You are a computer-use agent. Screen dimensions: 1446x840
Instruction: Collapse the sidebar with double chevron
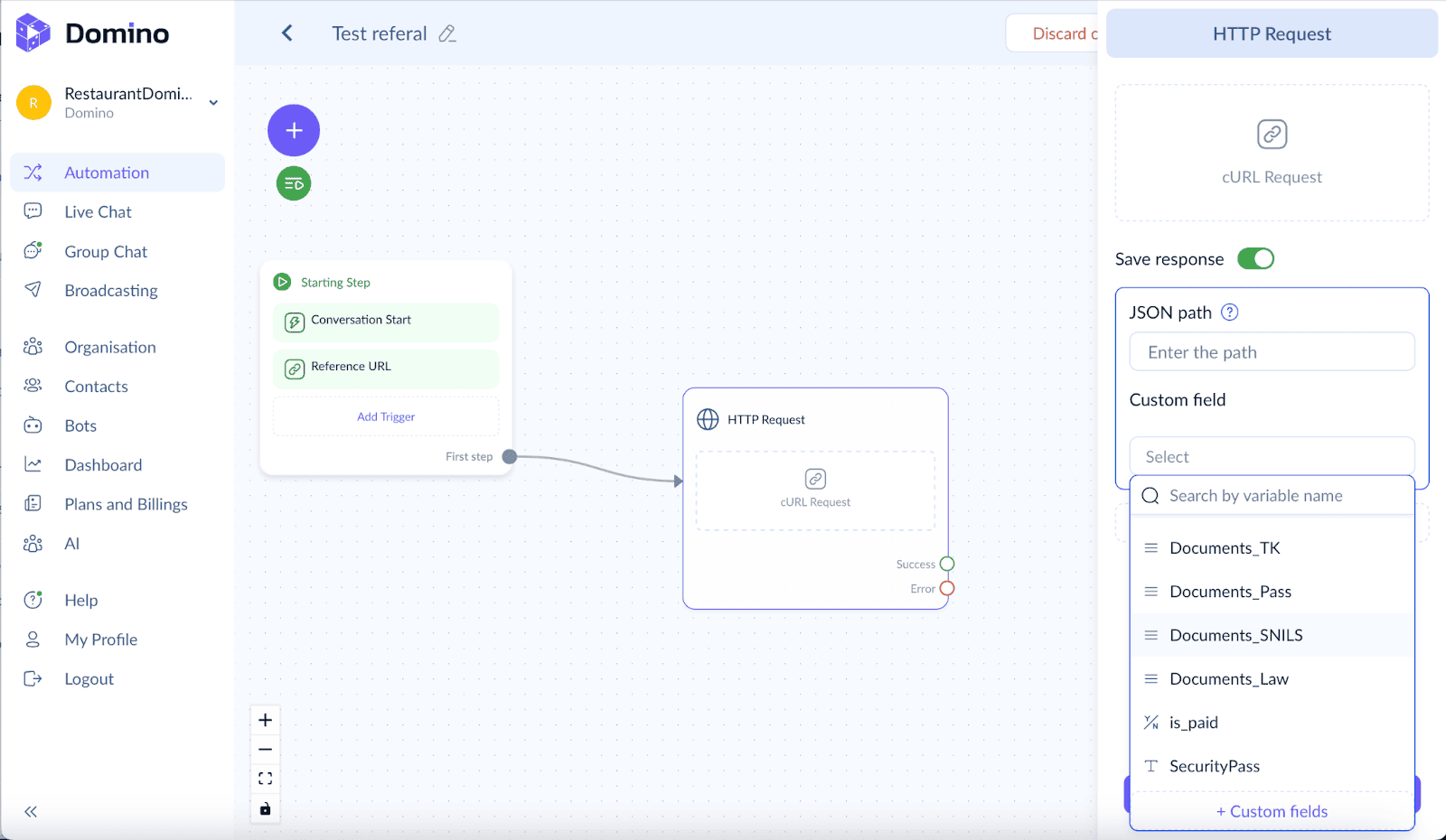(x=31, y=811)
